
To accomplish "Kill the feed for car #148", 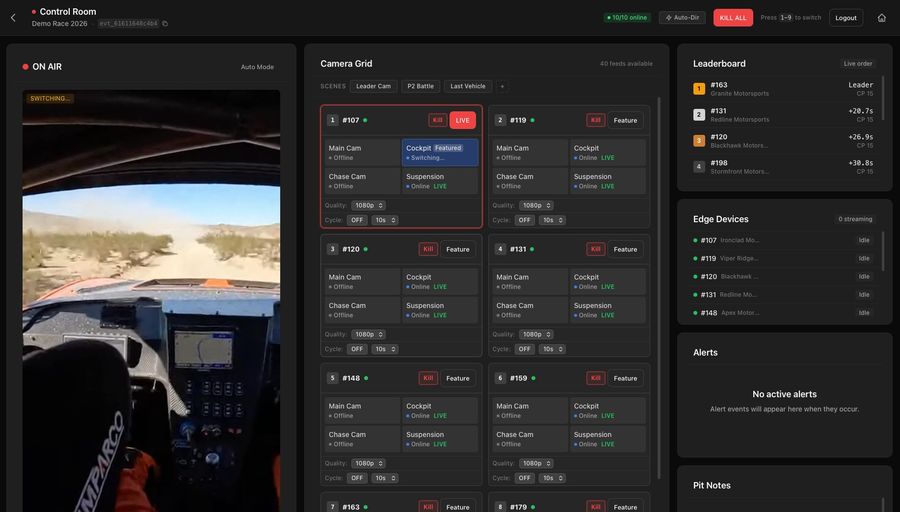I will click(428, 378).
